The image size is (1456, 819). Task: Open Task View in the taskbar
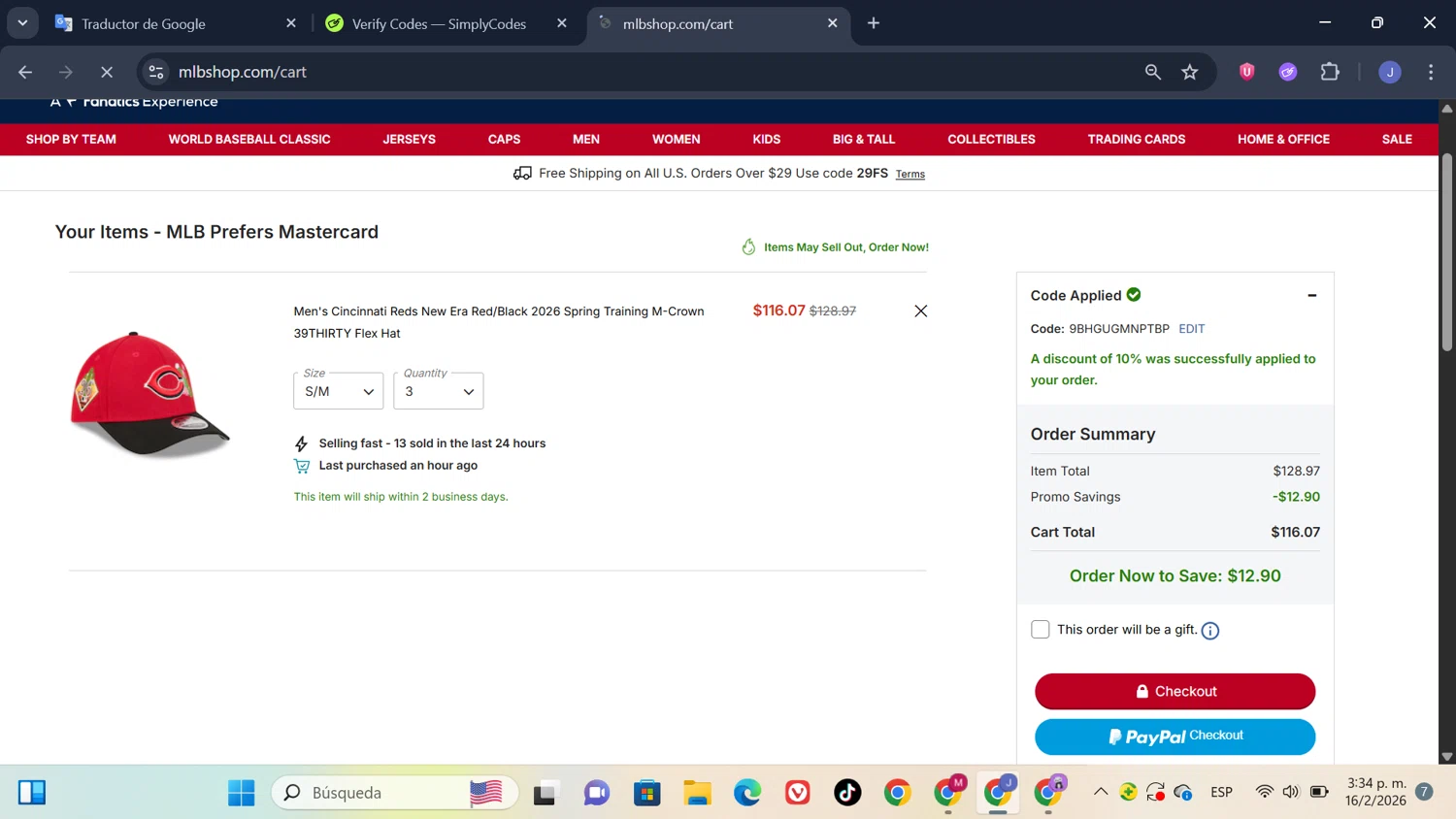(546, 793)
